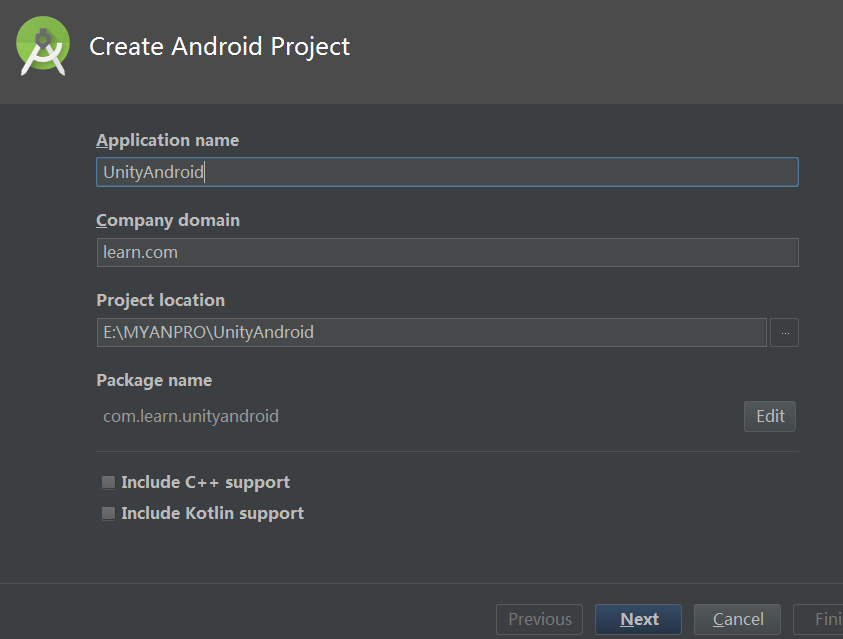The image size is (843, 639).
Task: Enable Include C++ support checkbox
Action: pos(109,483)
